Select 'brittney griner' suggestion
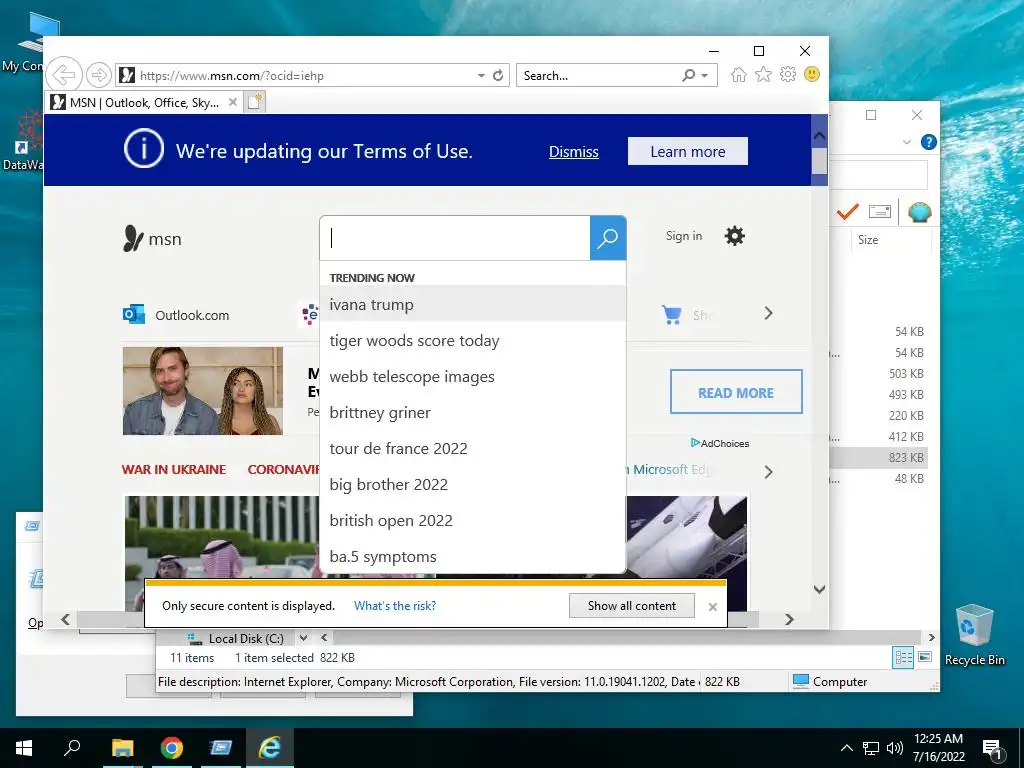Image resolution: width=1024 pixels, height=768 pixels. click(473, 412)
